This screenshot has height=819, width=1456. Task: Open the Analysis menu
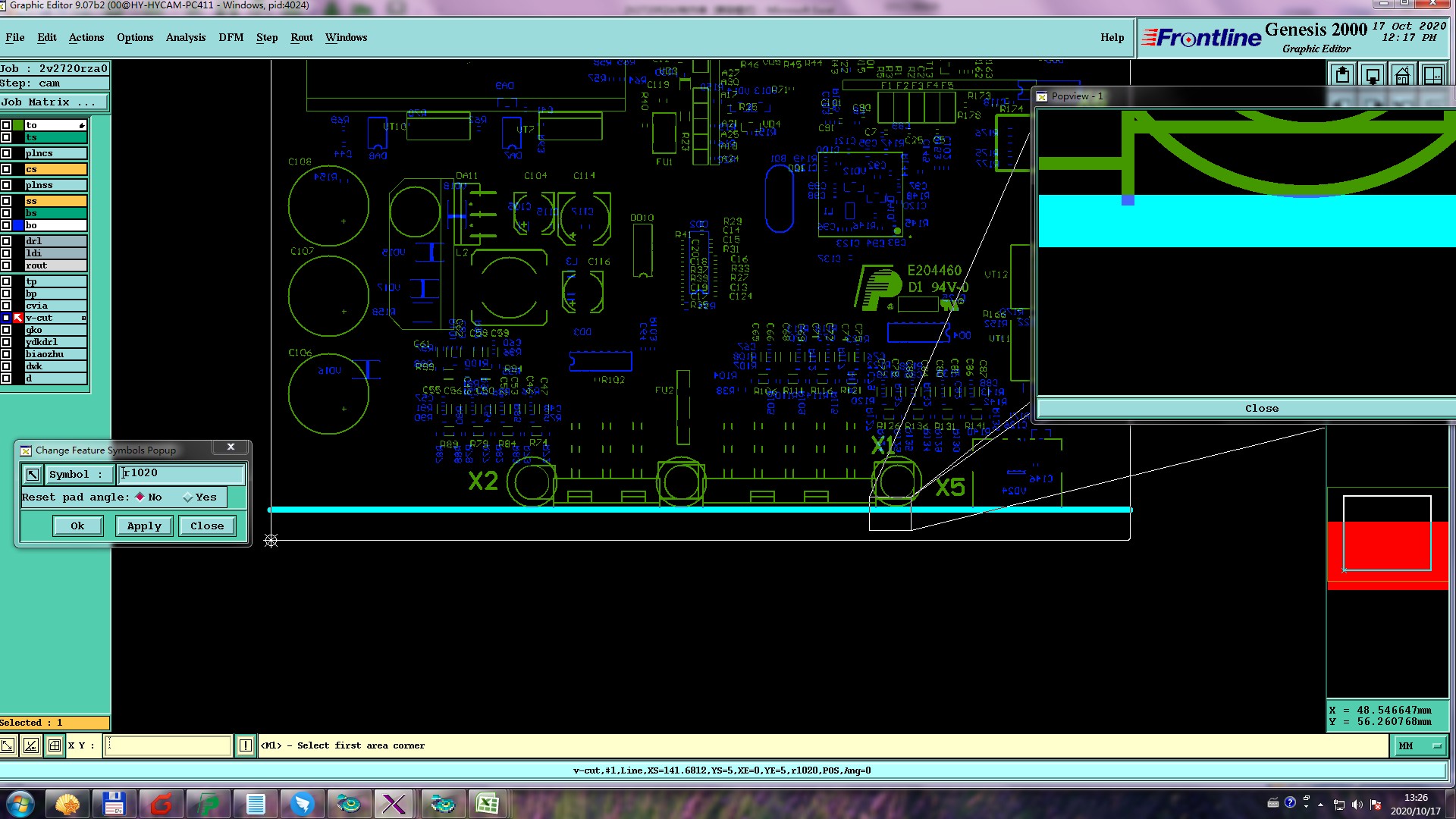[x=185, y=37]
